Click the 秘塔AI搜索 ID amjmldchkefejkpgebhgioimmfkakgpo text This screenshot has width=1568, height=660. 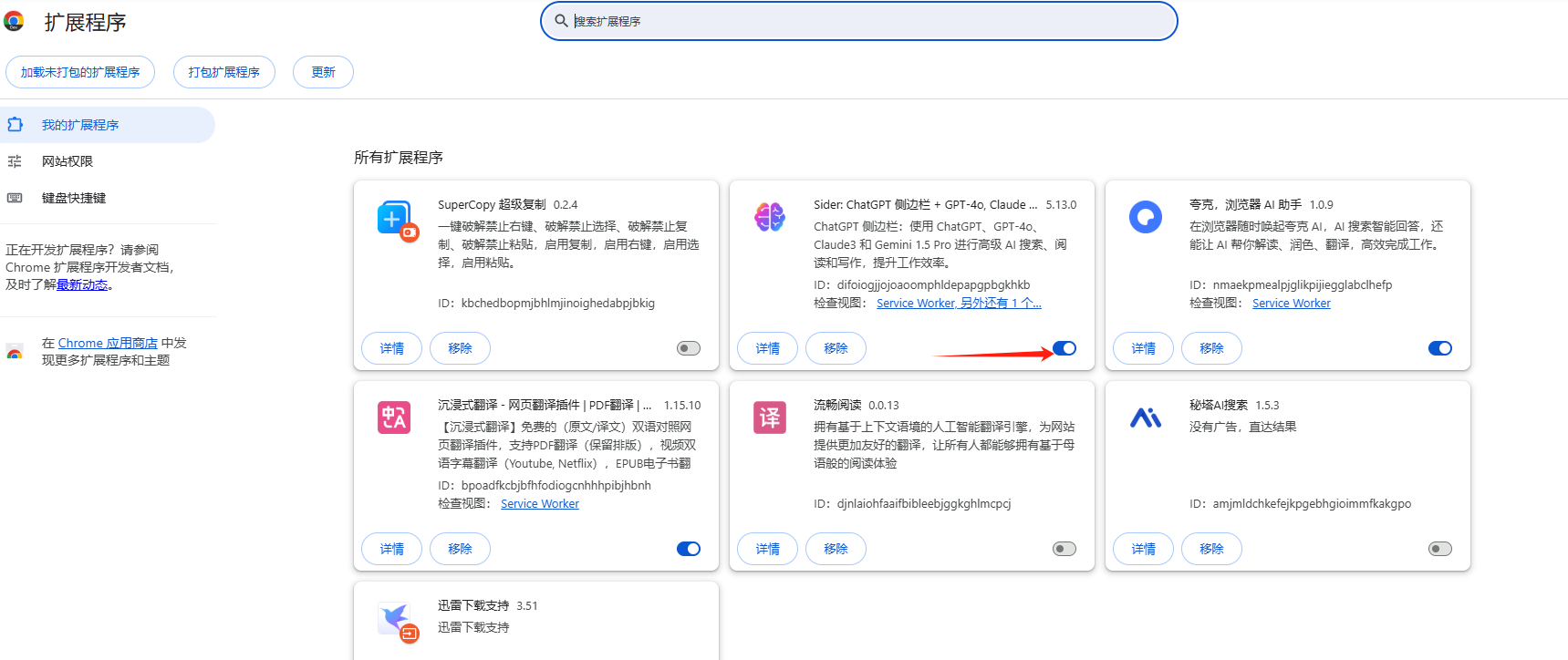tap(1312, 503)
